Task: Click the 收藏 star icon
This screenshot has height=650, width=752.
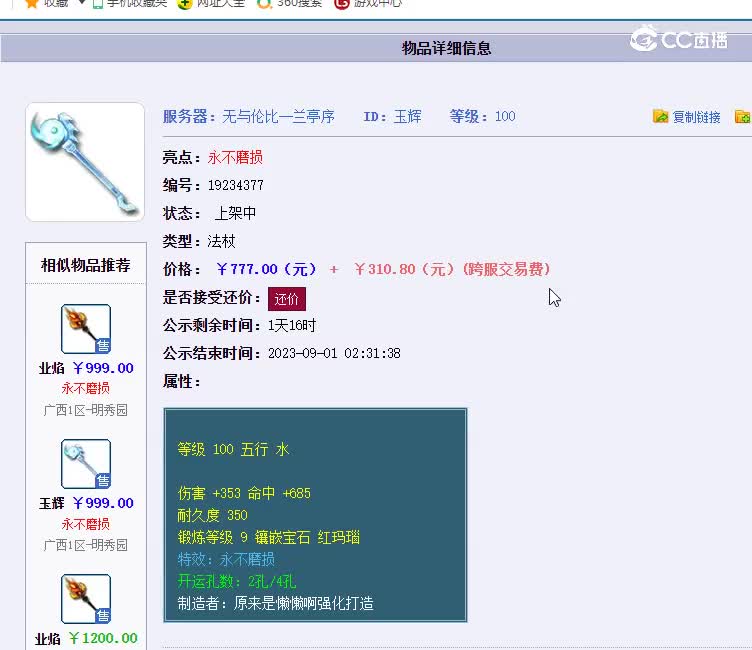Action: pyautogui.click(x=32, y=4)
